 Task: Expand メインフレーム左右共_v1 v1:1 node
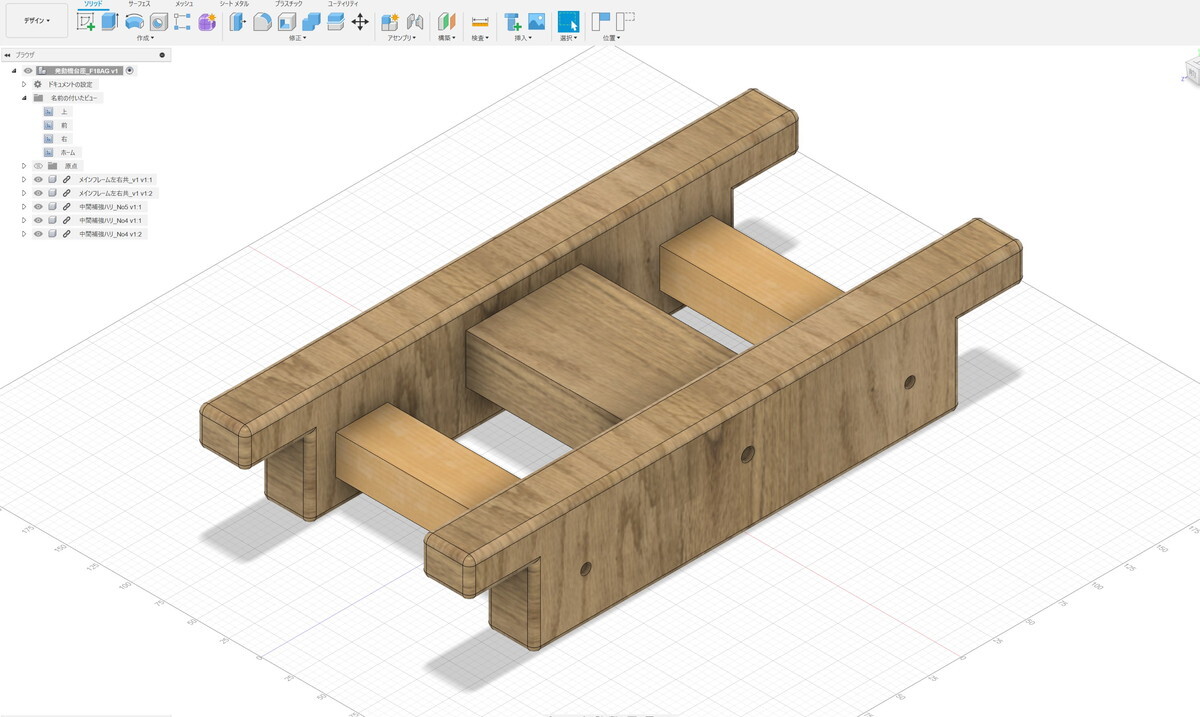click(x=24, y=180)
